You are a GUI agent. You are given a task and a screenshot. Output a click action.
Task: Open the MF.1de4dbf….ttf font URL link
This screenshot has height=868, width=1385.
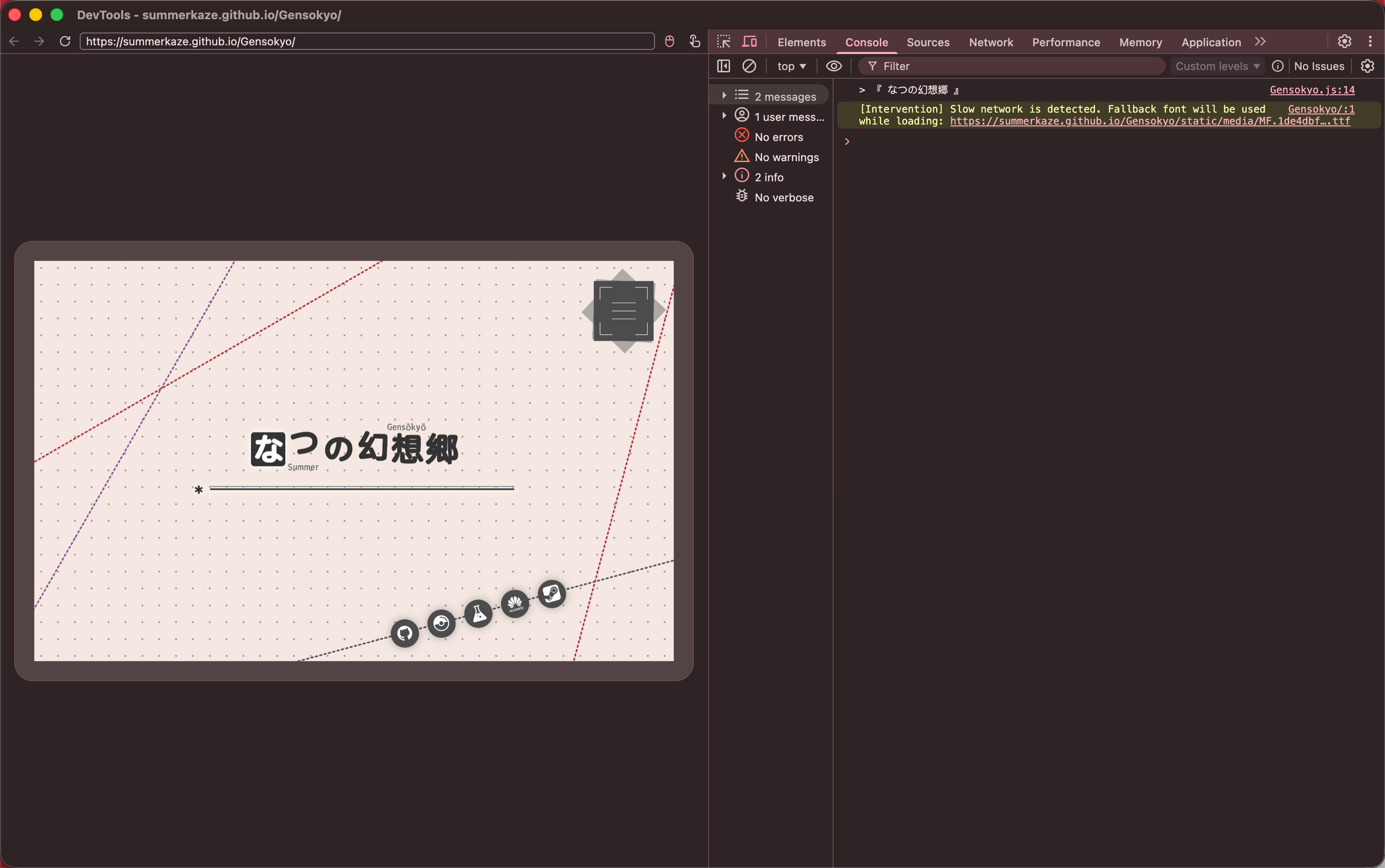[x=1150, y=120]
